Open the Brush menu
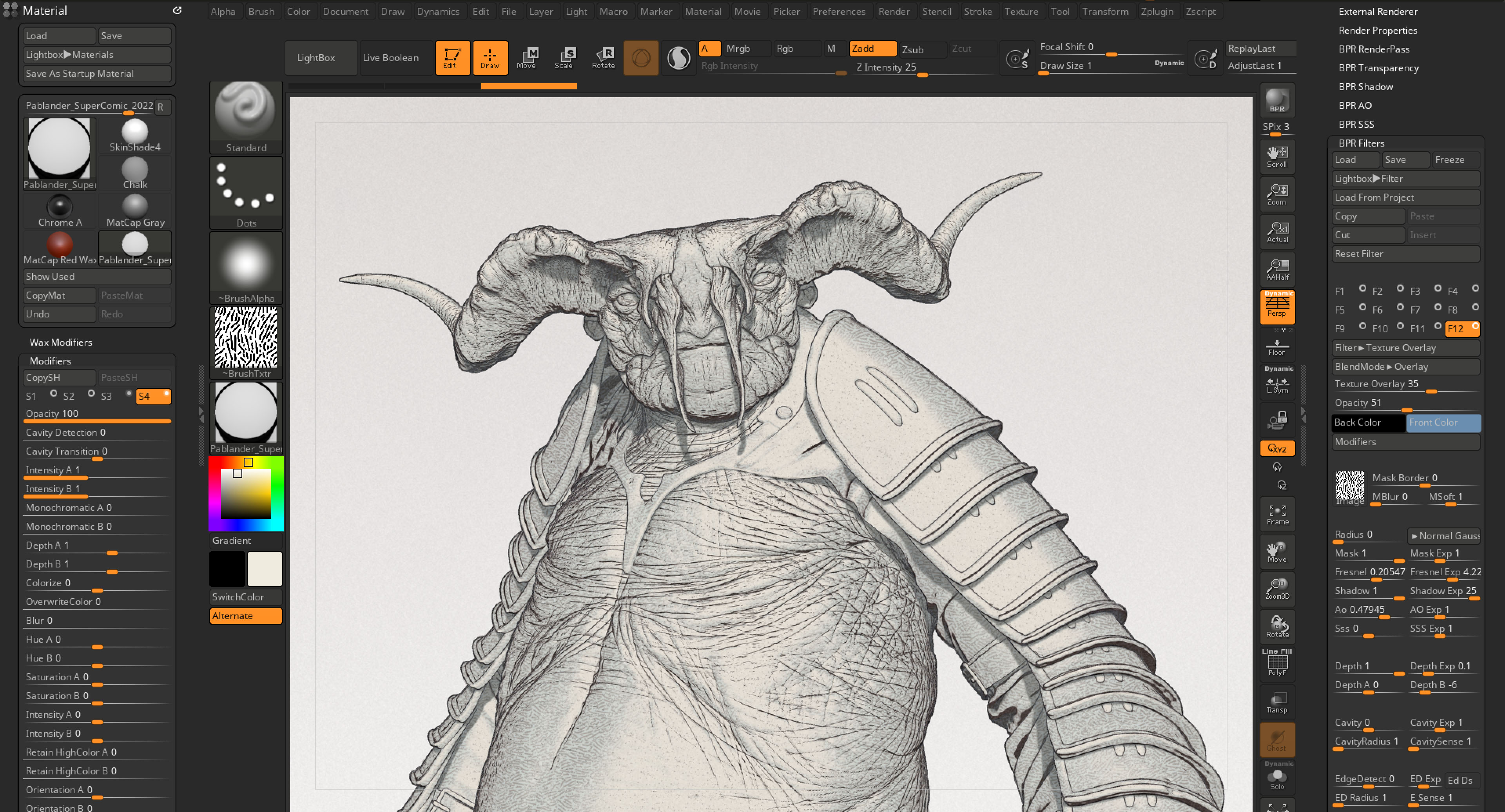This screenshot has width=1505, height=812. (x=261, y=11)
